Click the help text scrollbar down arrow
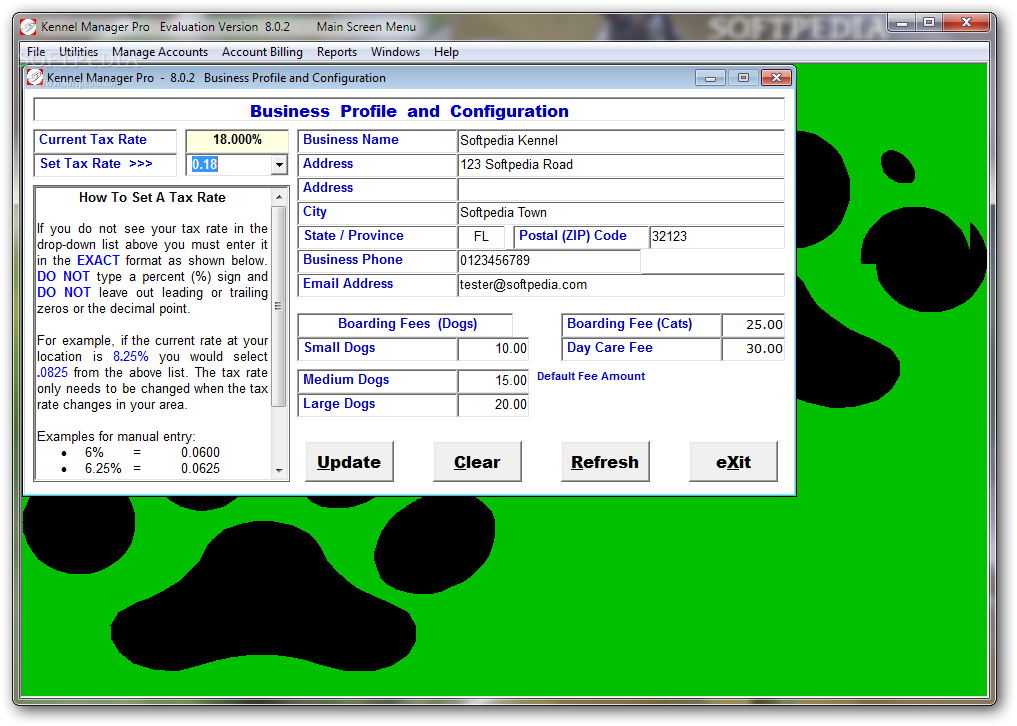Image resolution: width=1017 pixels, height=726 pixels. pyautogui.click(x=279, y=471)
